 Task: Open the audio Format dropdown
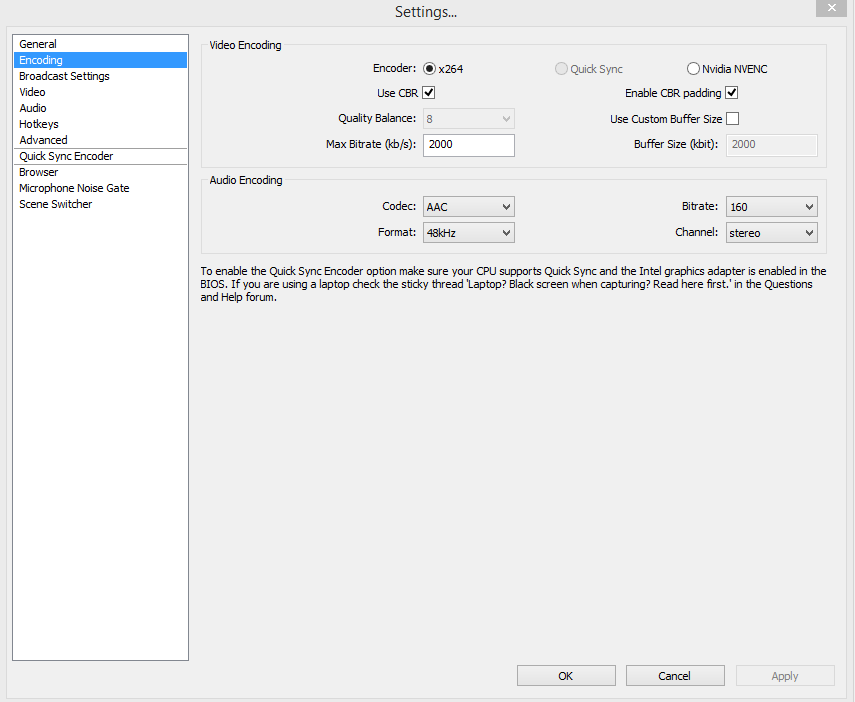[x=468, y=233]
